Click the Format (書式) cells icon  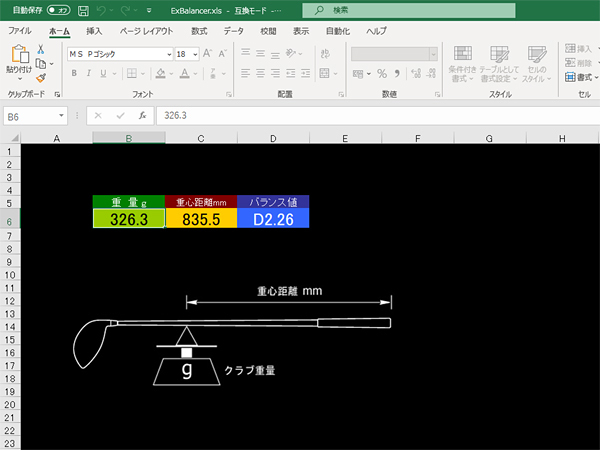pos(570,75)
